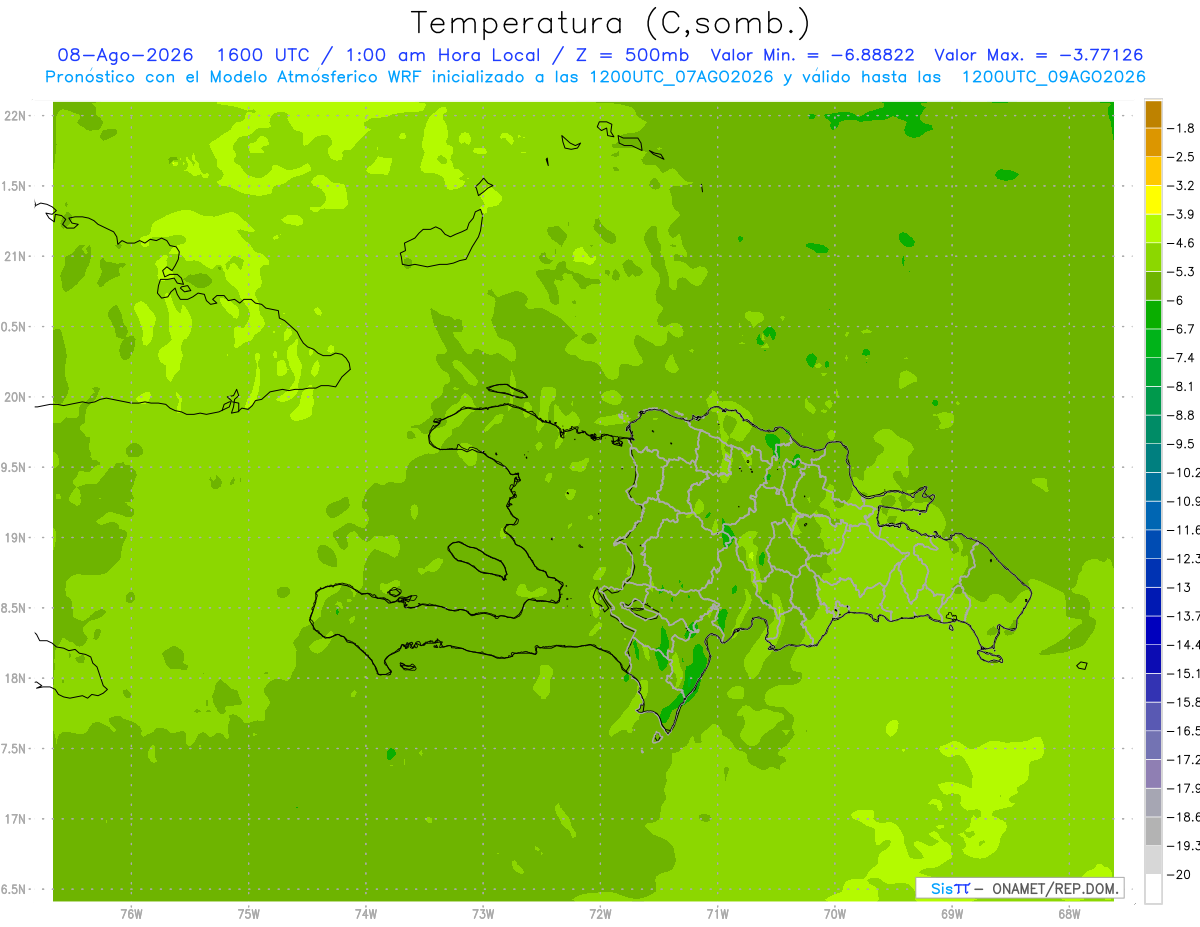Click the 72W longitude label

click(600, 914)
